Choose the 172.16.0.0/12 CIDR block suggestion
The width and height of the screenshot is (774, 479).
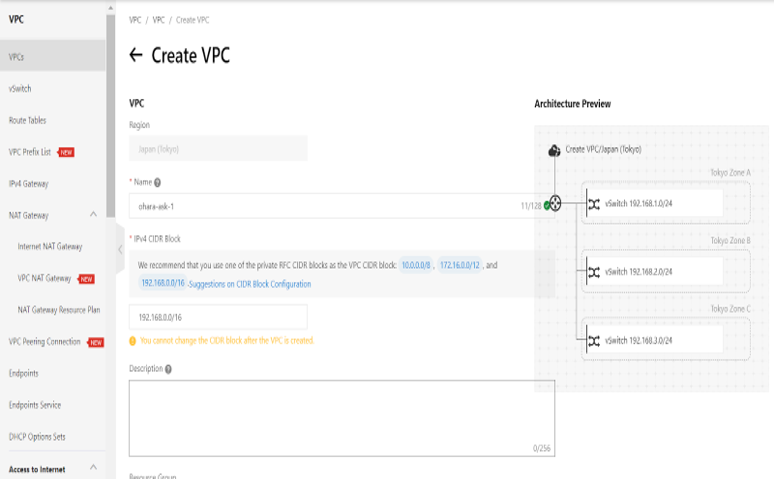coord(460,265)
